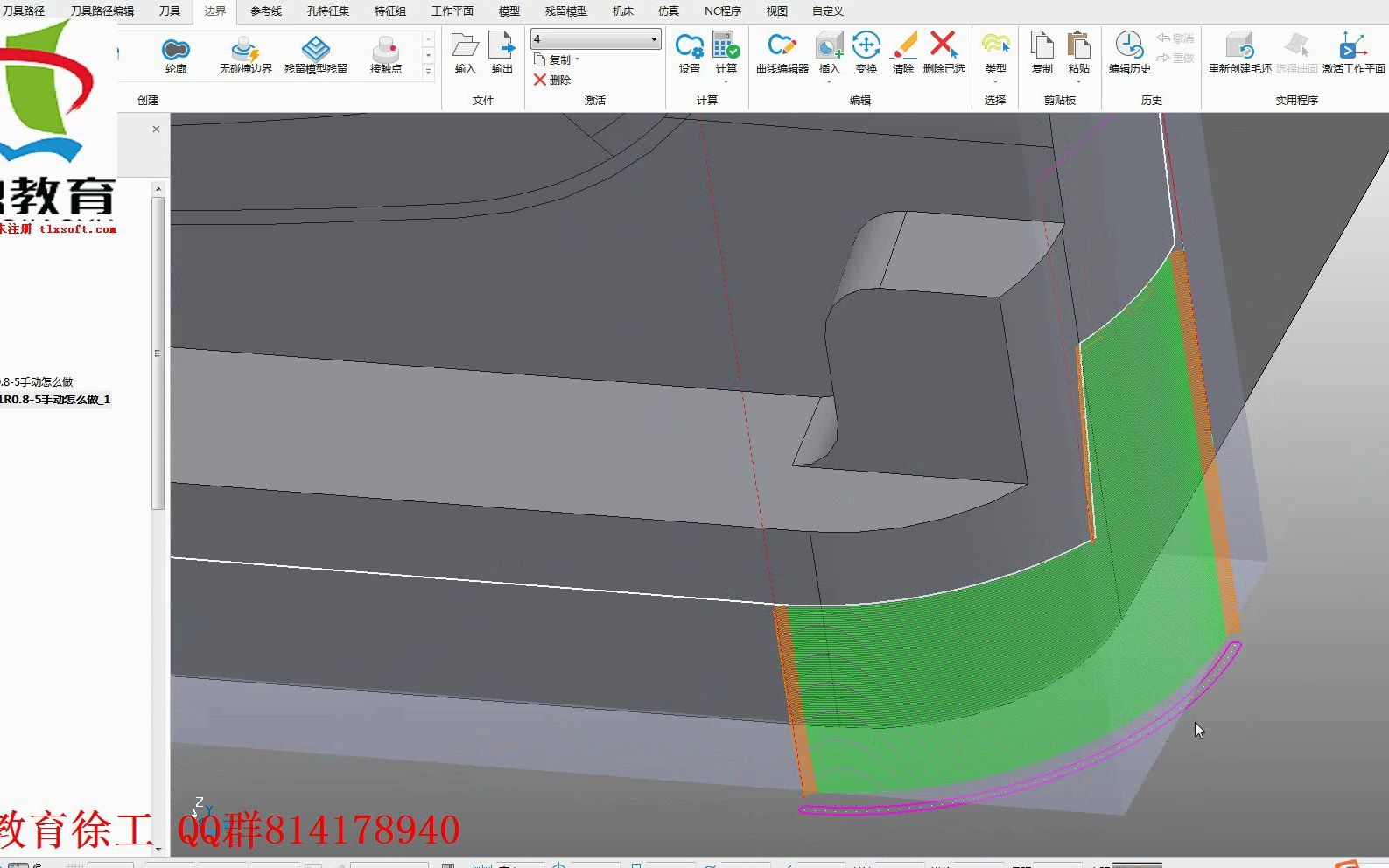The image size is (1389, 868).
Task: Switch to the 工作平面 tab
Action: [x=452, y=11]
